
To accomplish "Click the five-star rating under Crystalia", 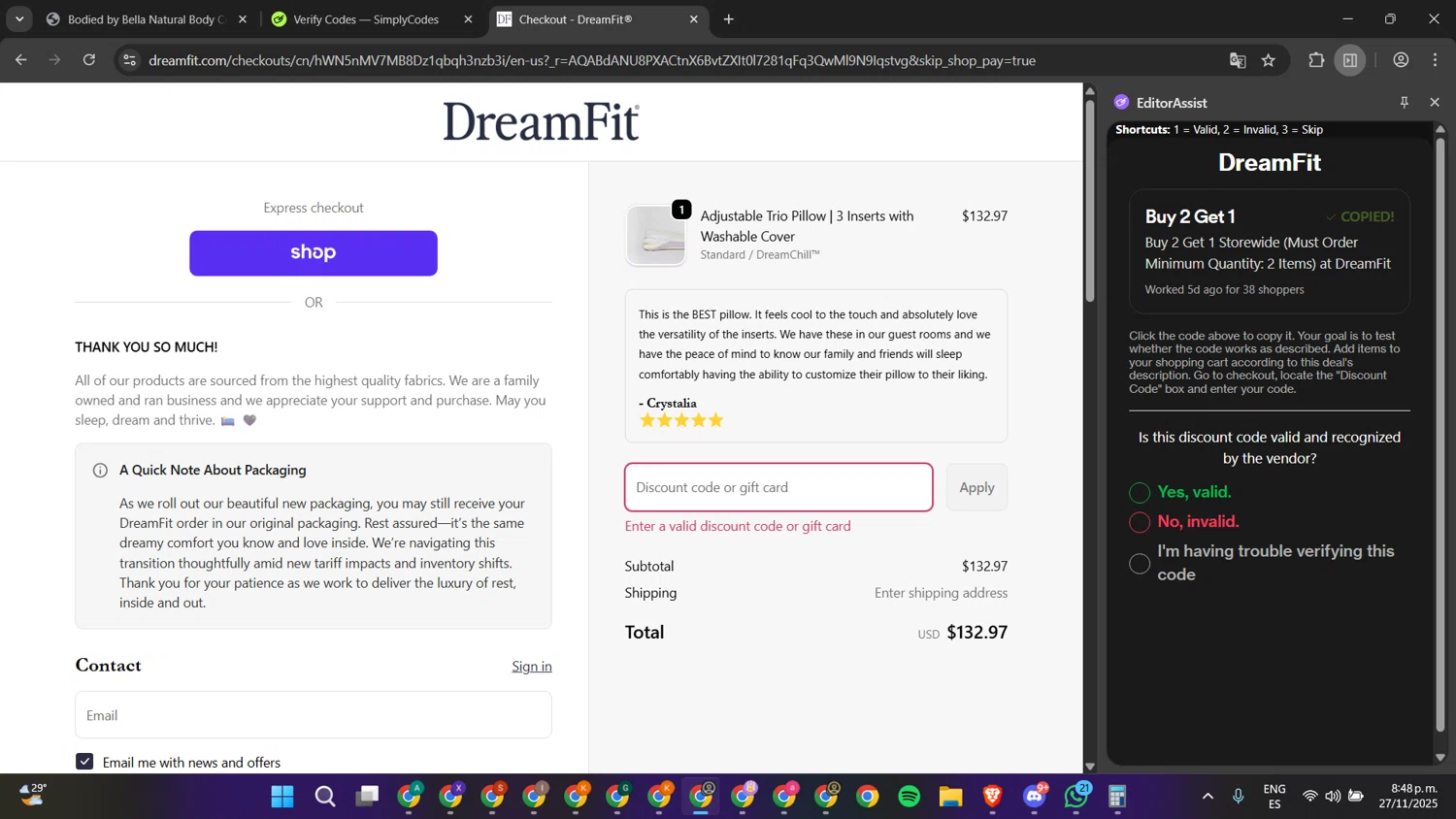I will coord(681,420).
